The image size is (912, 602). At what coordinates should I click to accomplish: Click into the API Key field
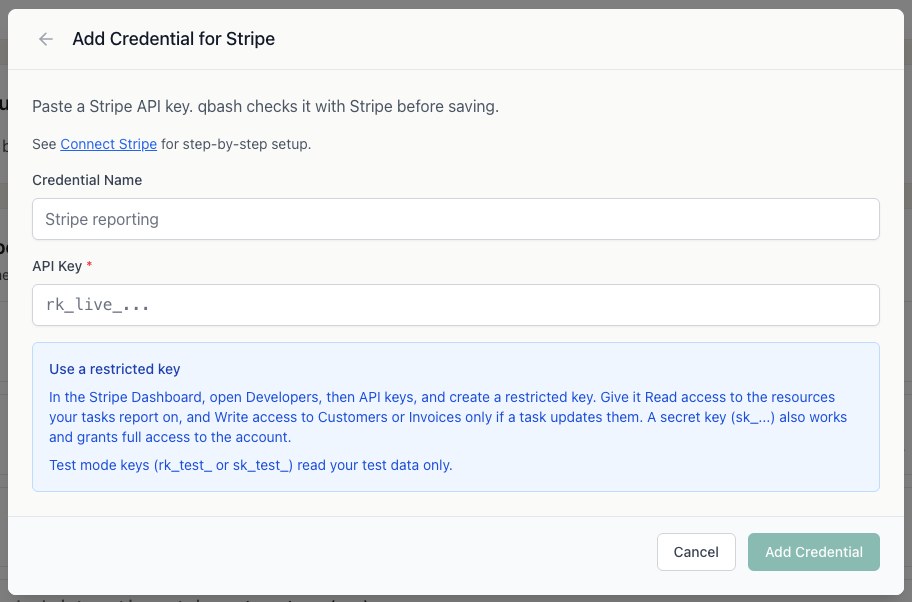click(x=455, y=305)
